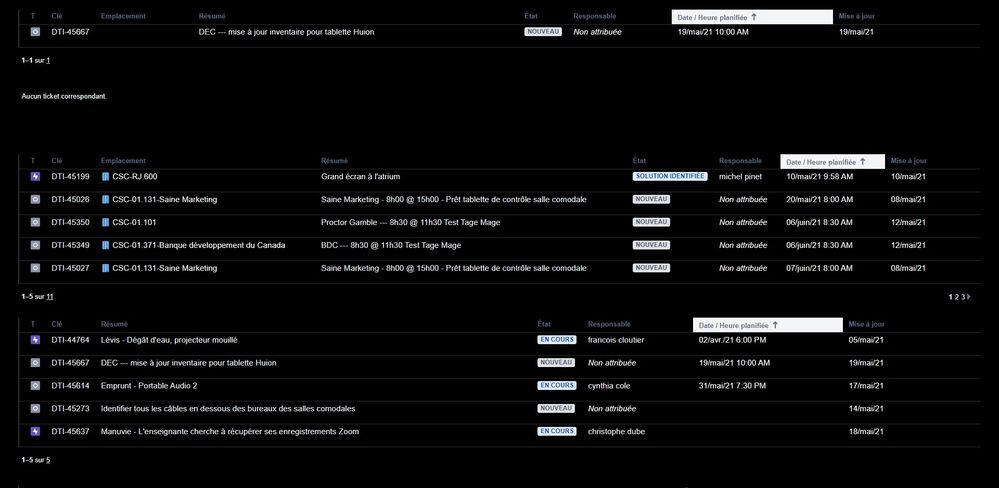Open ticket DTI-45026
The height and width of the screenshot is (488, 999).
[x=70, y=199]
